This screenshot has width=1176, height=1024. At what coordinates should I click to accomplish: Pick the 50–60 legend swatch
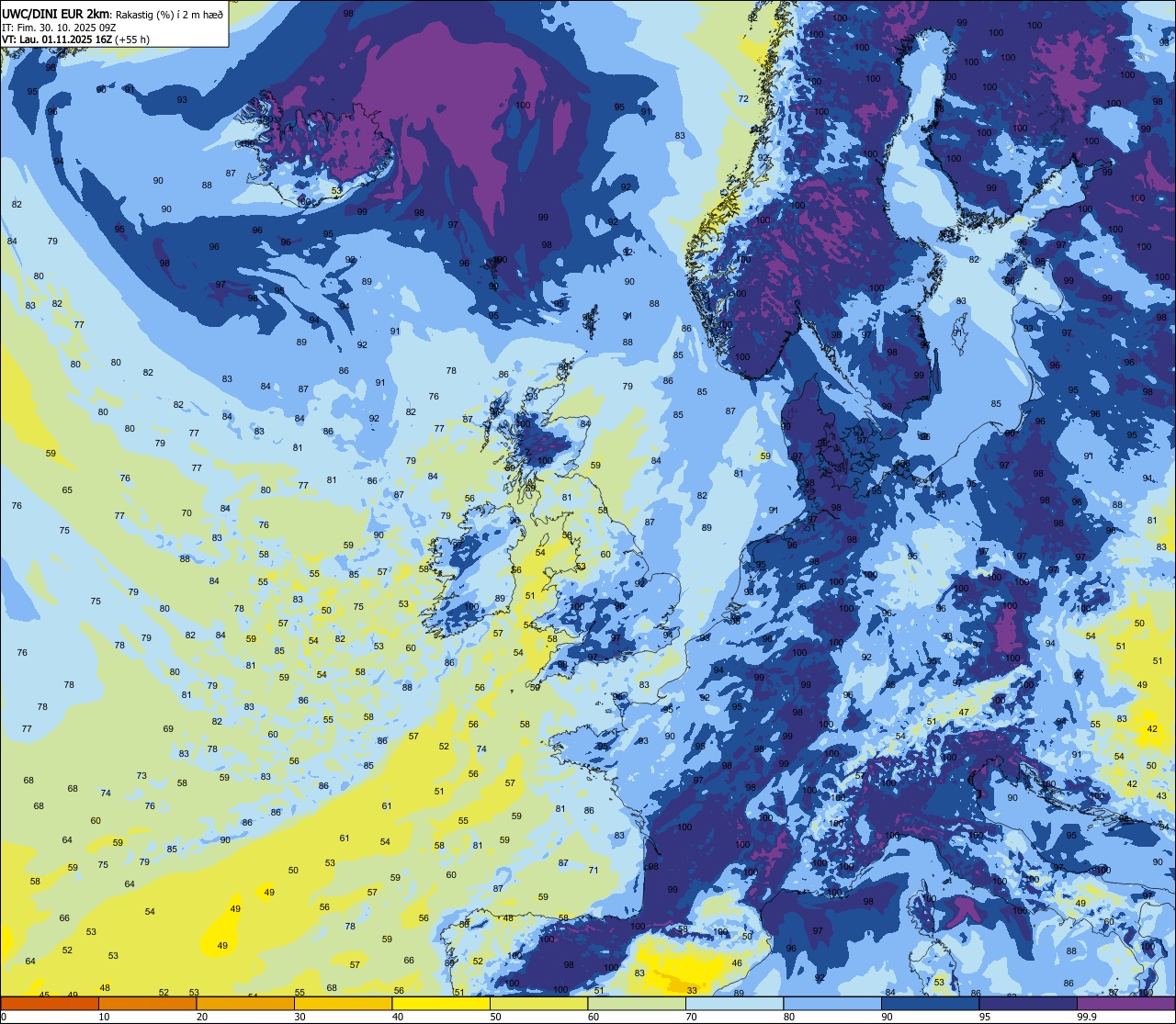coord(538,1004)
